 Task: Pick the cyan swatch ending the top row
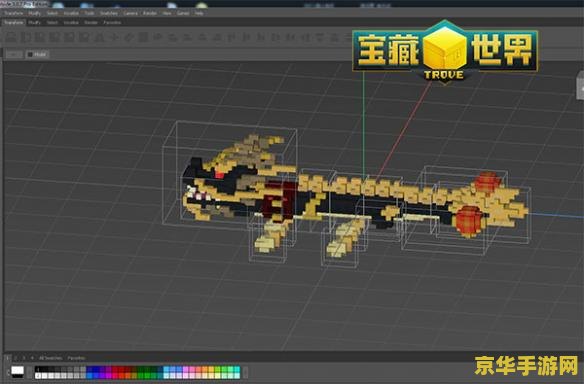coord(237,369)
